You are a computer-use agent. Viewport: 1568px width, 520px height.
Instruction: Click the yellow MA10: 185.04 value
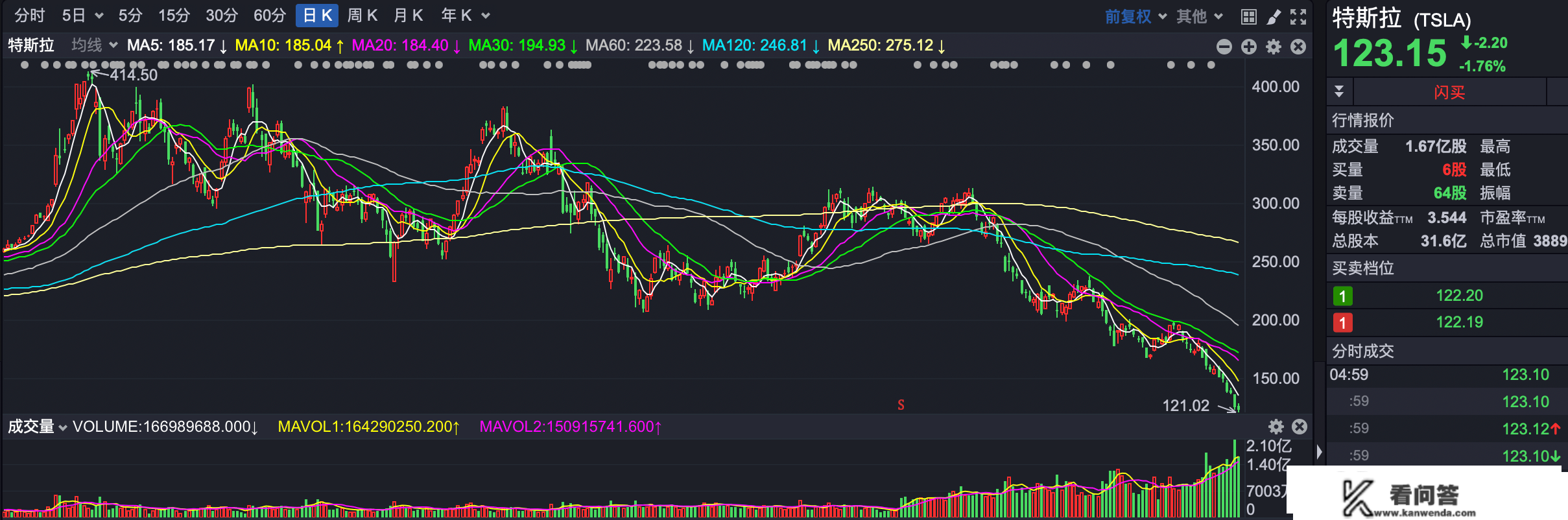289,45
